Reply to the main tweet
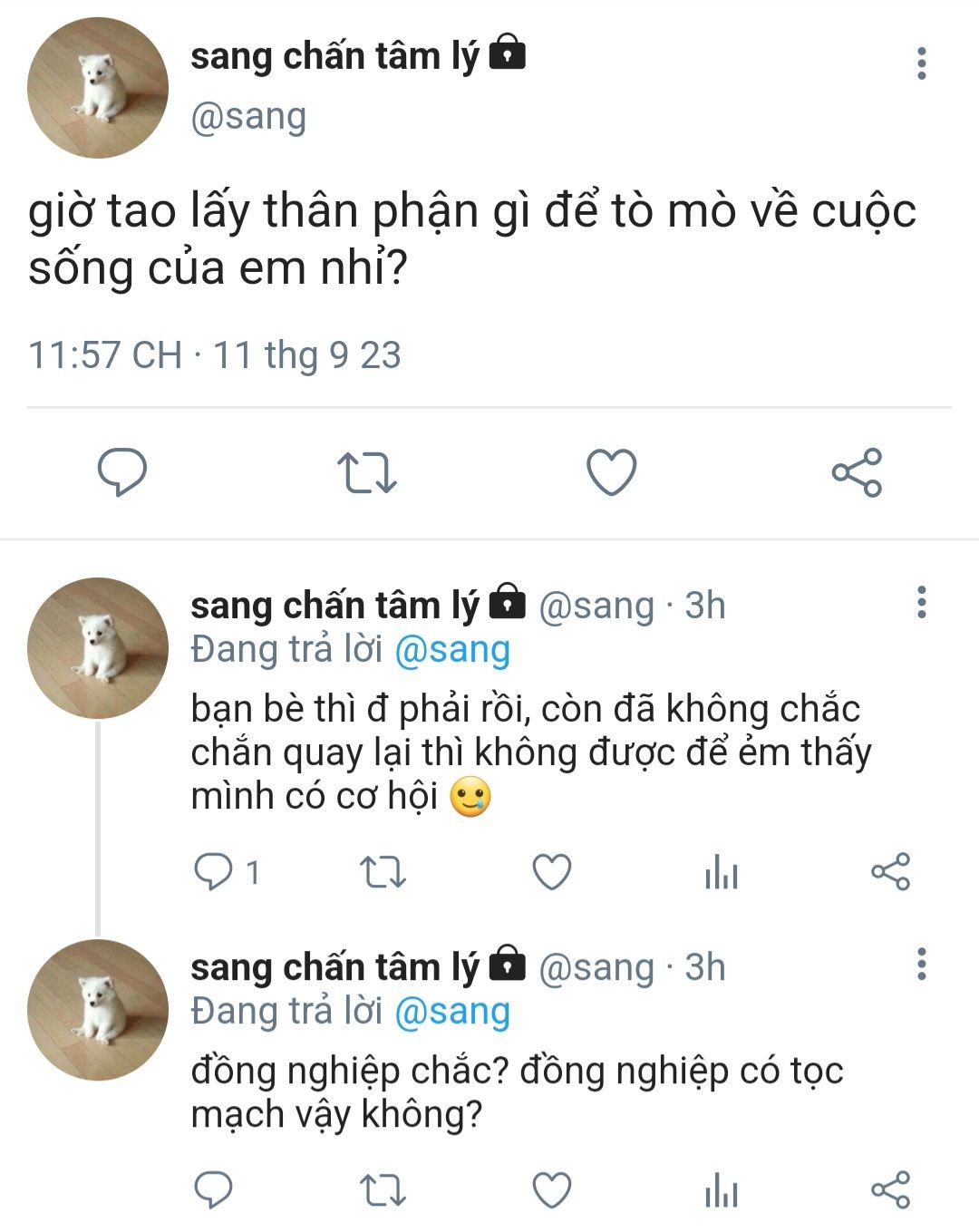The height and width of the screenshot is (1232, 979). point(121,472)
